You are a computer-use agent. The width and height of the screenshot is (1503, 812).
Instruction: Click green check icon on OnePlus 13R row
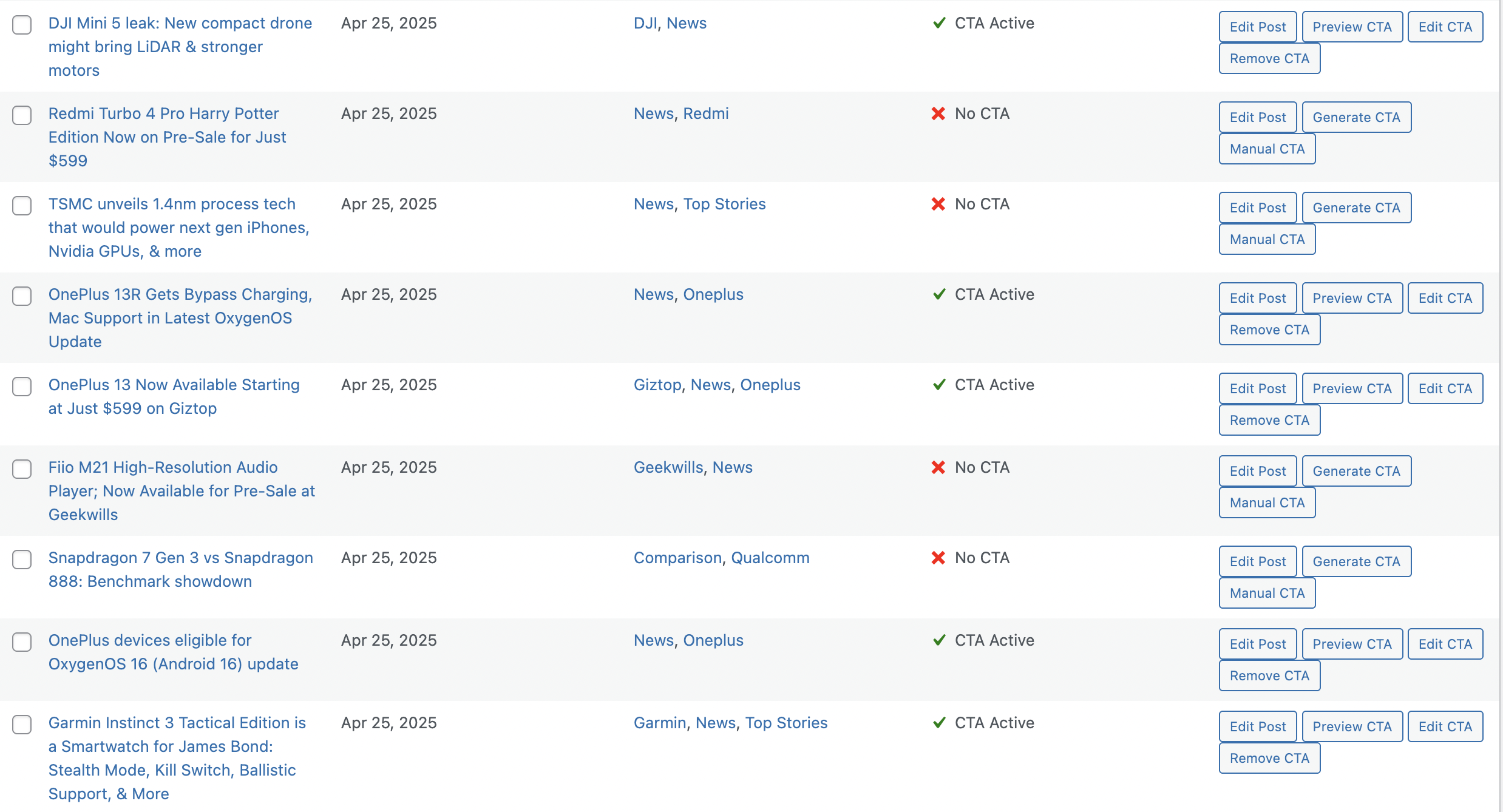point(939,294)
